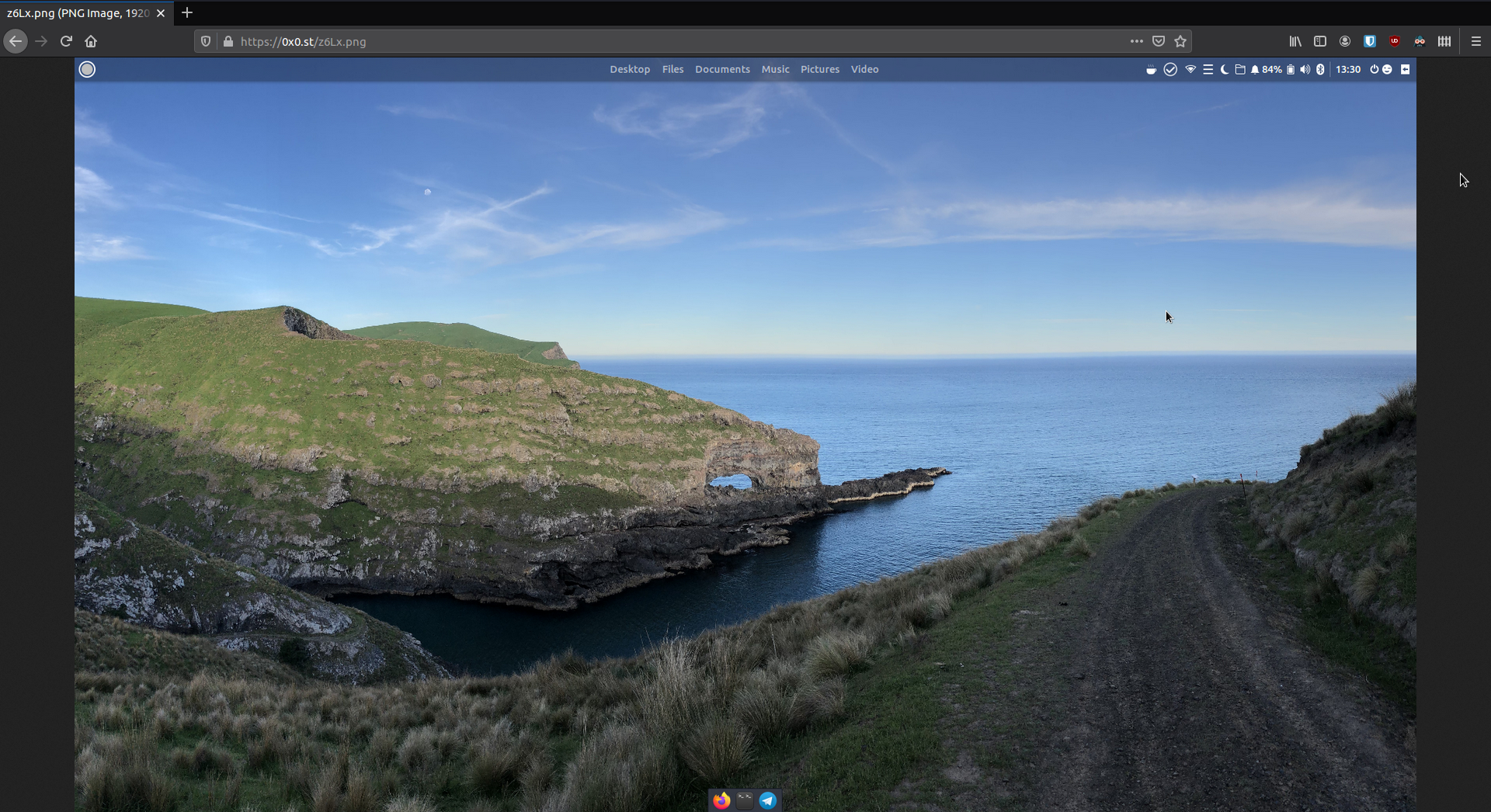This screenshot has width=1491, height=812.
Task: Click the left-arrow panel icon
Action: 1405,70
